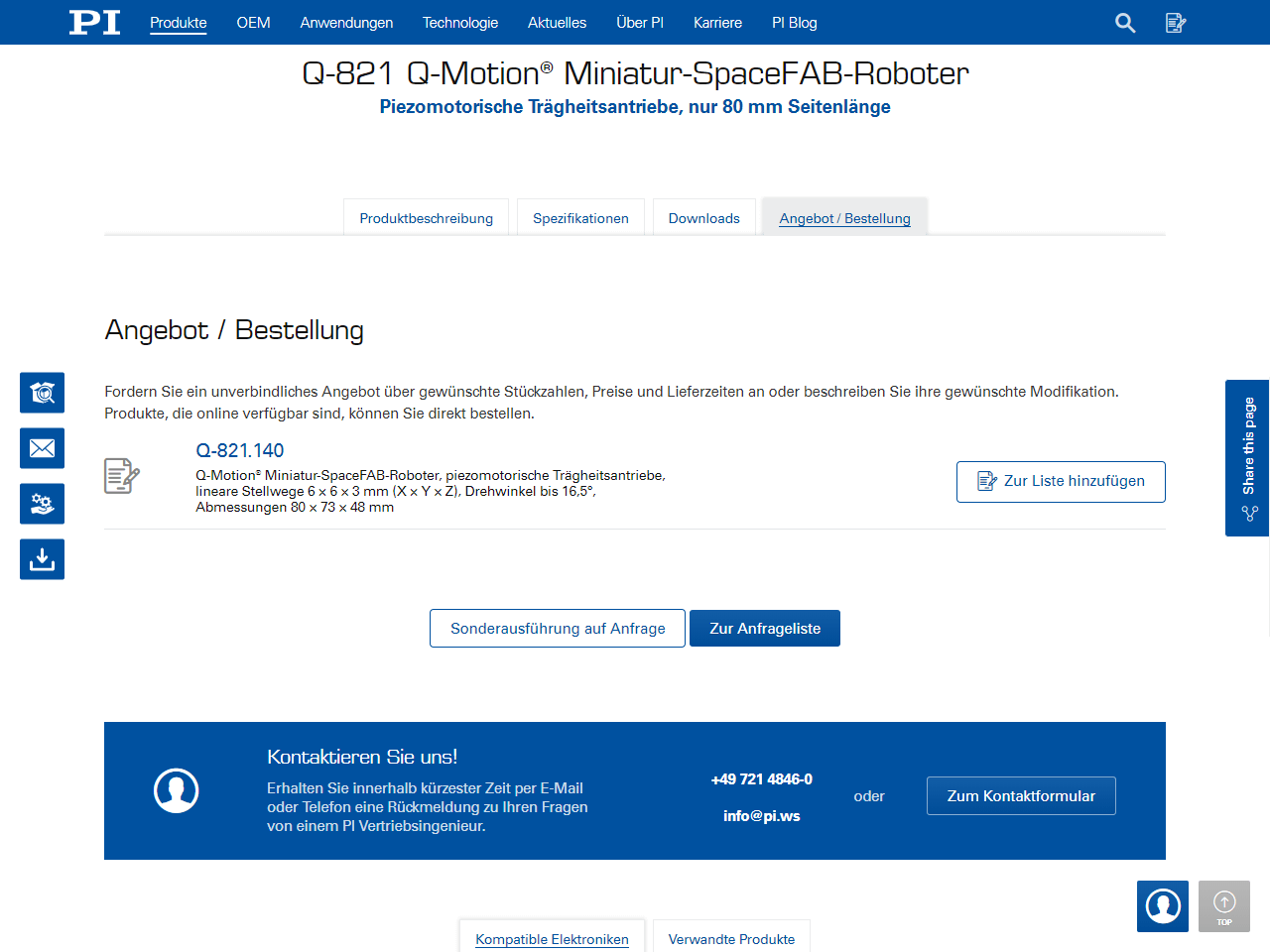
Task: Click the subtitle Piezomotorische Trägheitsantriebe
Action: [635, 107]
